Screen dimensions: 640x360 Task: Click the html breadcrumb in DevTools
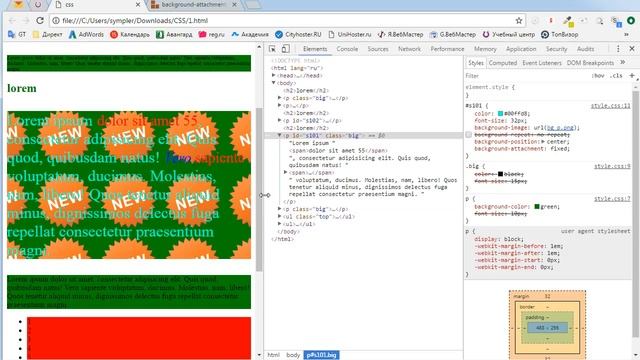(x=273, y=355)
